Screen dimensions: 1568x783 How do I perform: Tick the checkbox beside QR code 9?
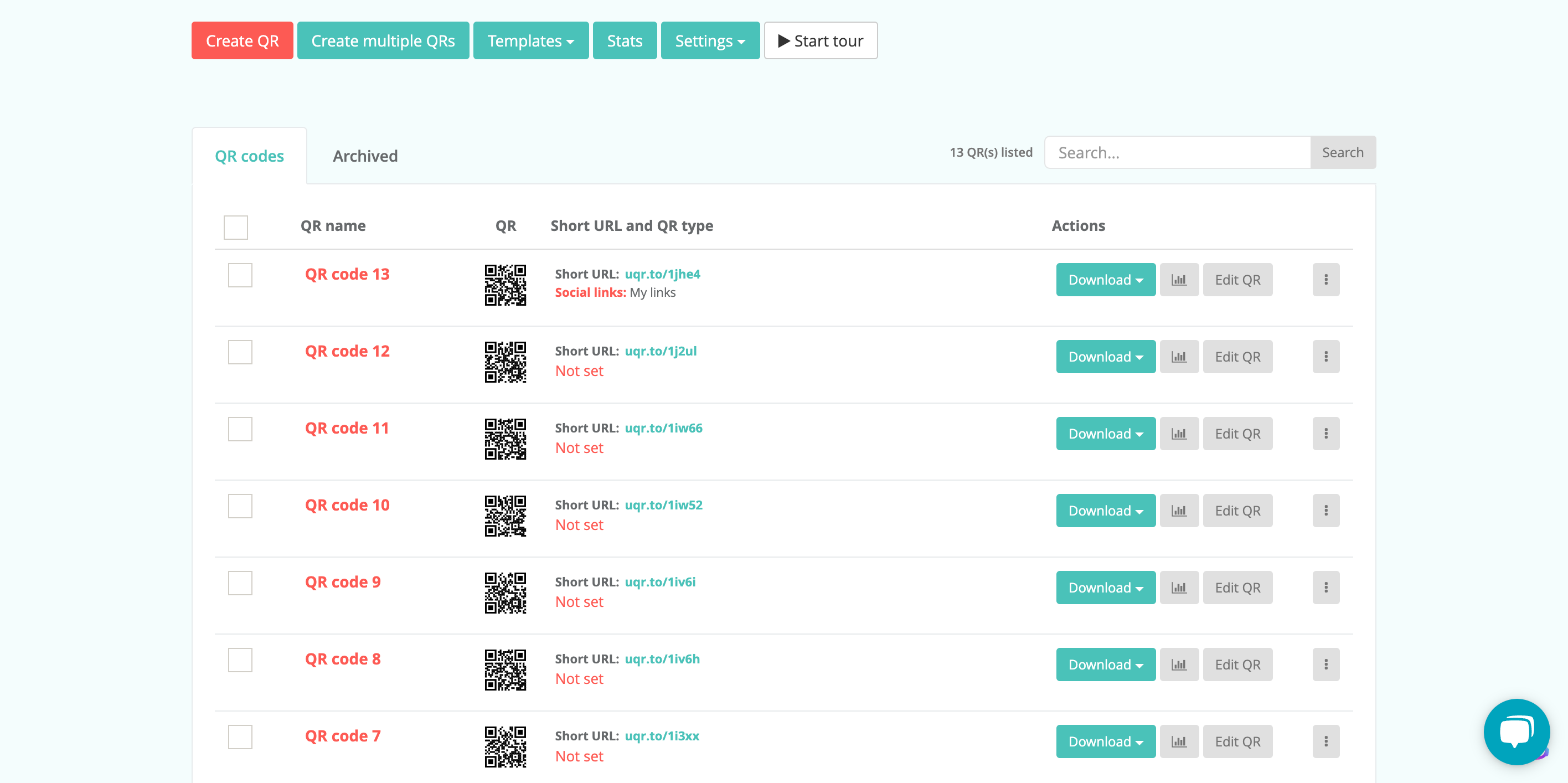tap(240, 583)
